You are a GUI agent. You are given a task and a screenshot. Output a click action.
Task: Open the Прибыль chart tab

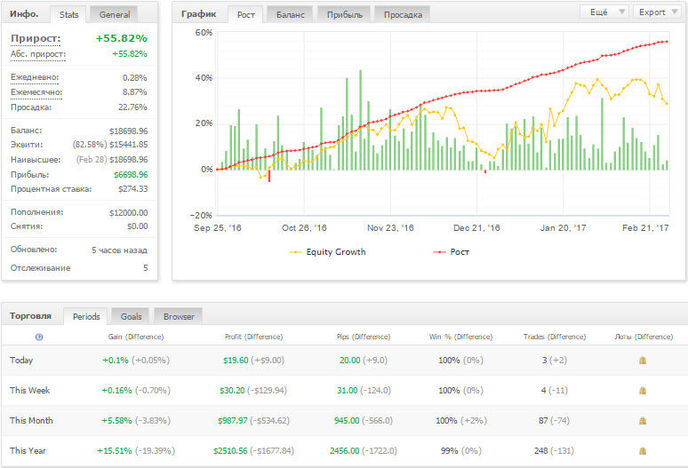point(344,14)
